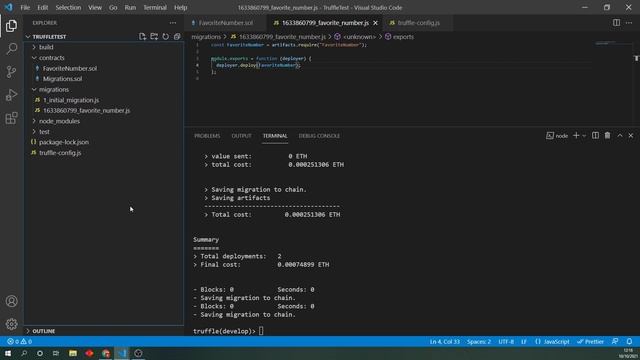
Task: Click New Folder icon in Explorer
Action: (x=154, y=37)
